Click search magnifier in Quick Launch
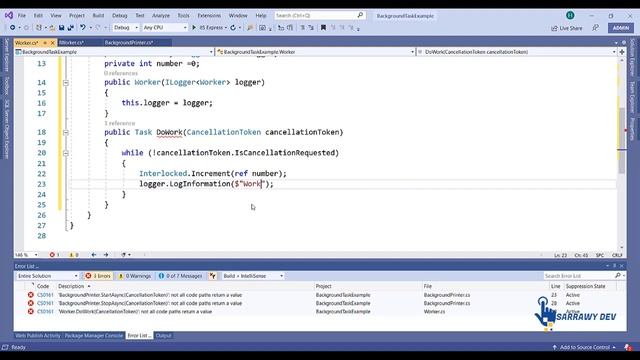Screen dimensions: 640x360 click(360, 15)
